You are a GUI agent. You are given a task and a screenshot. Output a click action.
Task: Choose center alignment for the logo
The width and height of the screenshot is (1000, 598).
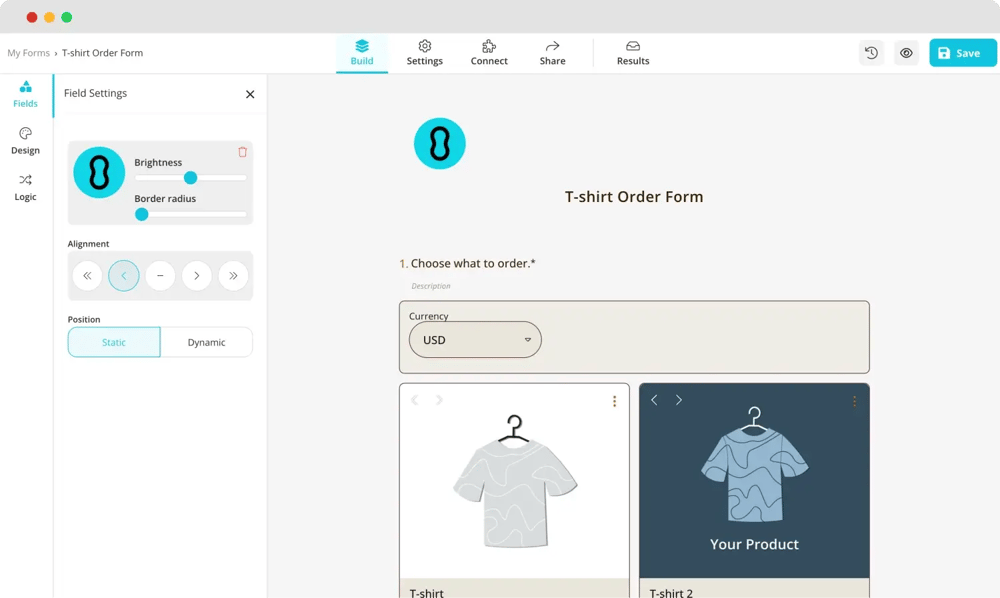tap(160, 275)
